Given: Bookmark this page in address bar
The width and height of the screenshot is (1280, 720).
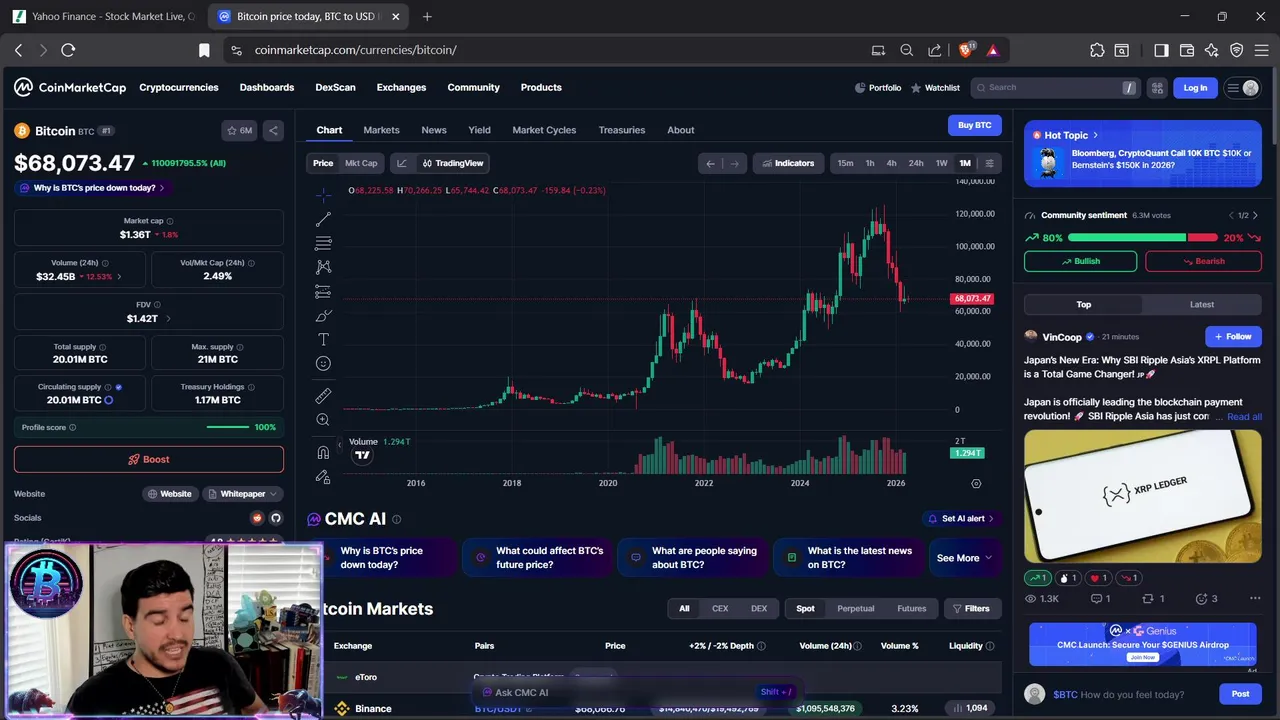Looking at the screenshot, I should (204, 50).
